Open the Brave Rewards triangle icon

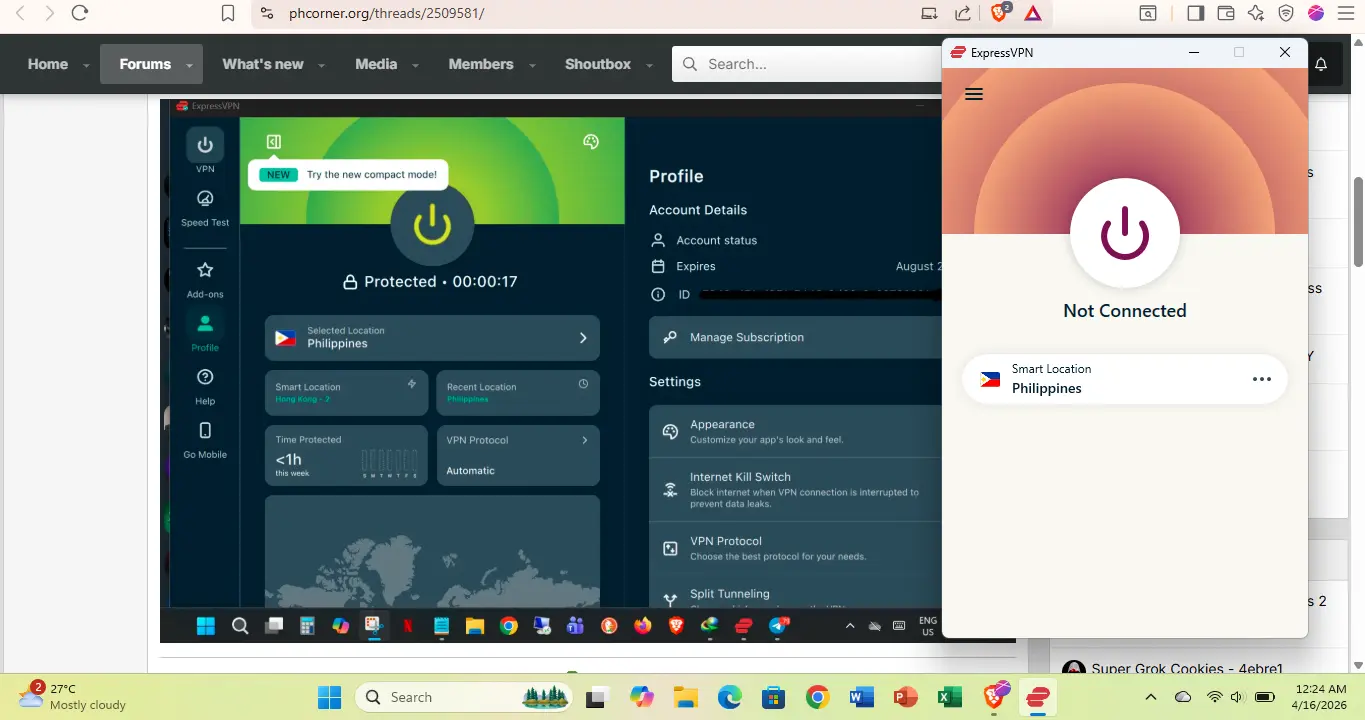click(1033, 14)
